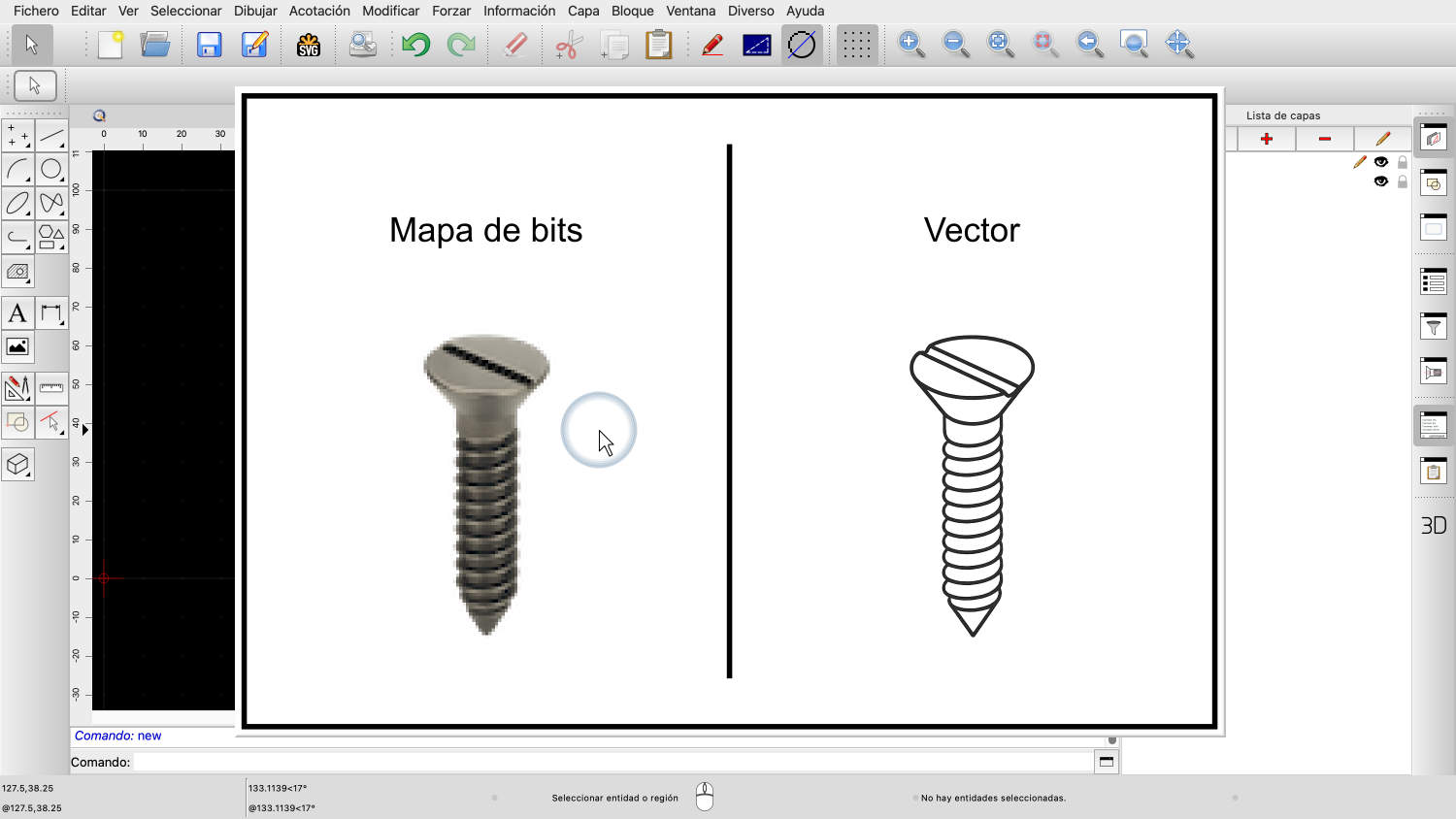1456x819 pixels.
Task: Open the 3D panel button
Action: pyautogui.click(x=1434, y=525)
